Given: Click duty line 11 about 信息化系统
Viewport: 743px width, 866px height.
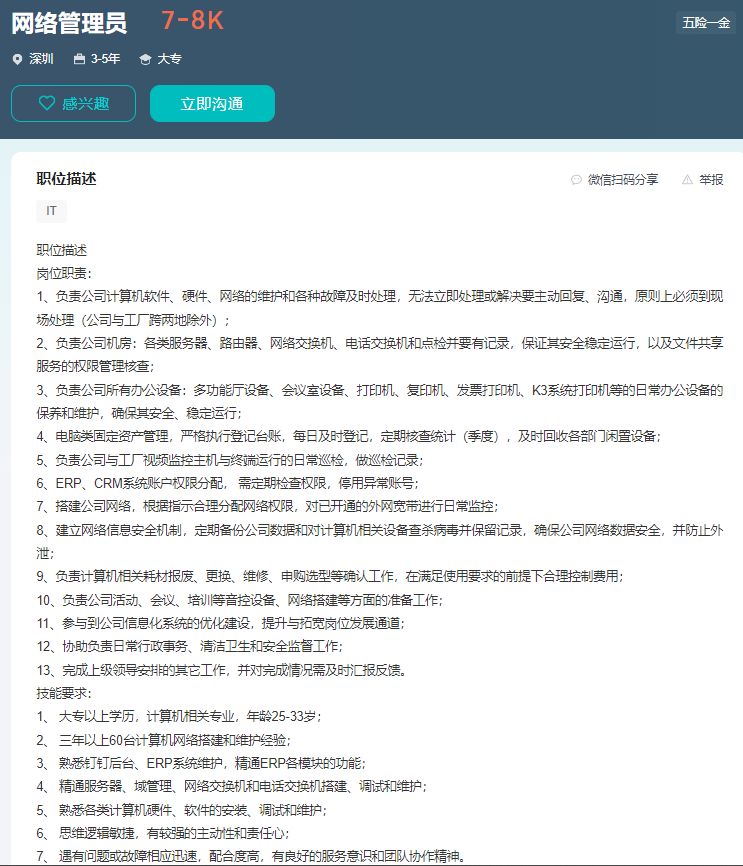Looking at the screenshot, I should [220, 624].
